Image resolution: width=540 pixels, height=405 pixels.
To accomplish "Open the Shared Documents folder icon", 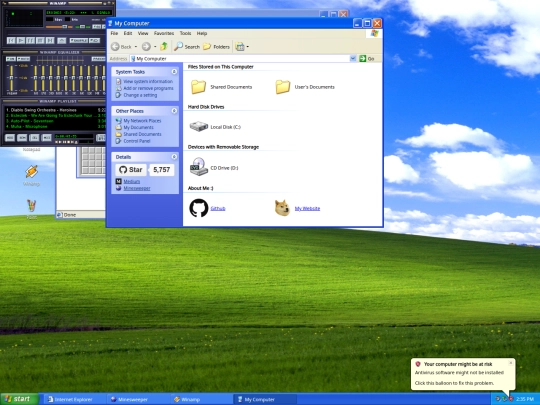I will [198, 87].
